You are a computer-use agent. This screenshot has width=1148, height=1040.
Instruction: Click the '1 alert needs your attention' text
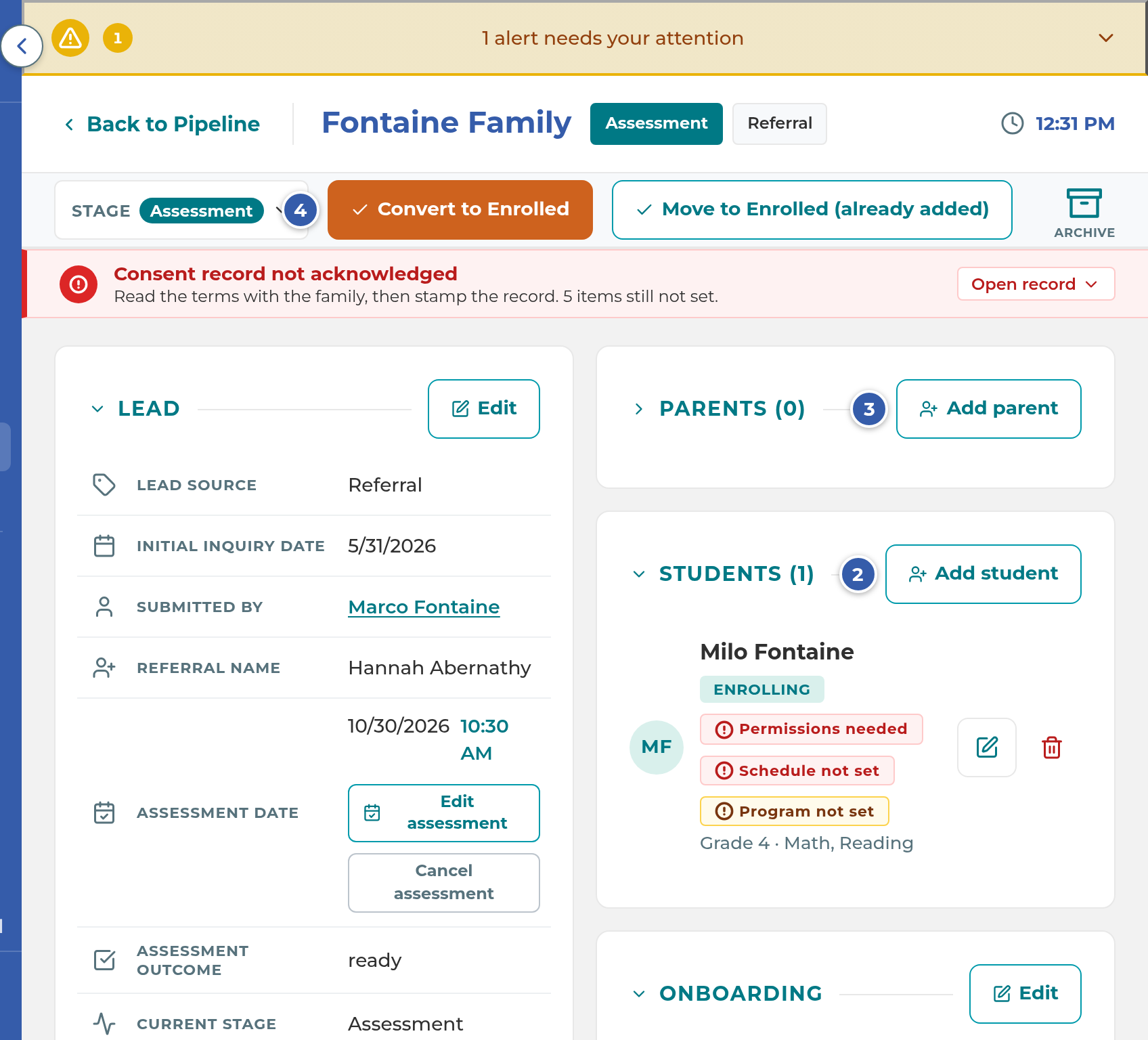[612, 38]
